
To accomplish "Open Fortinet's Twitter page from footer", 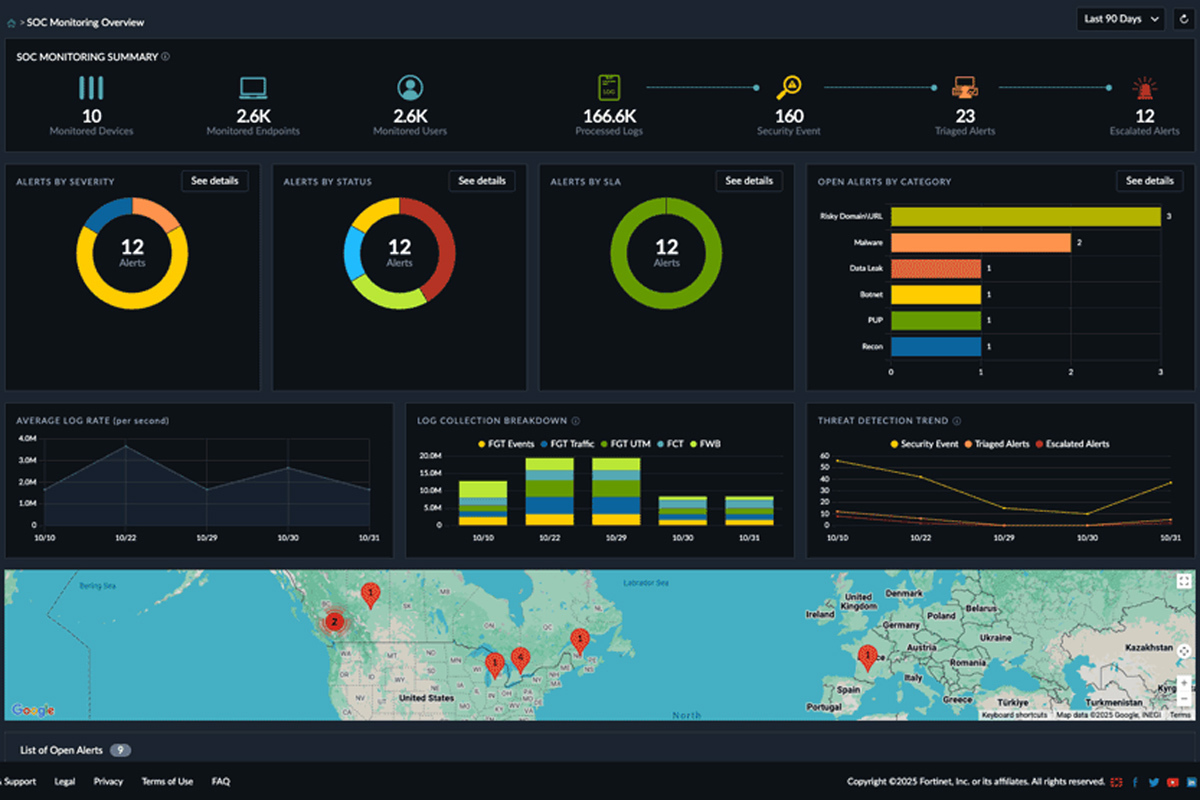I will (x=1153, y=782).
